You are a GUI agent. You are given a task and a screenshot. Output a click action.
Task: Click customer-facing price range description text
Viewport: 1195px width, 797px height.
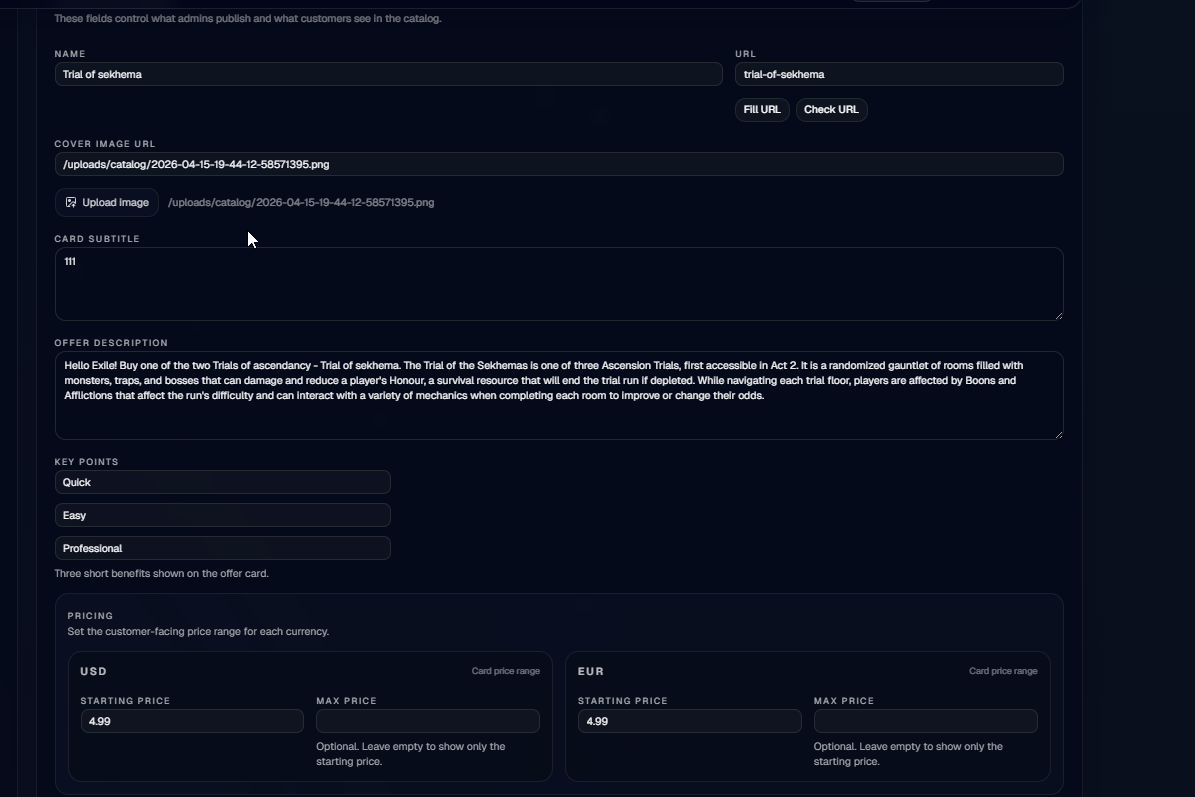(x=198, y=632)
